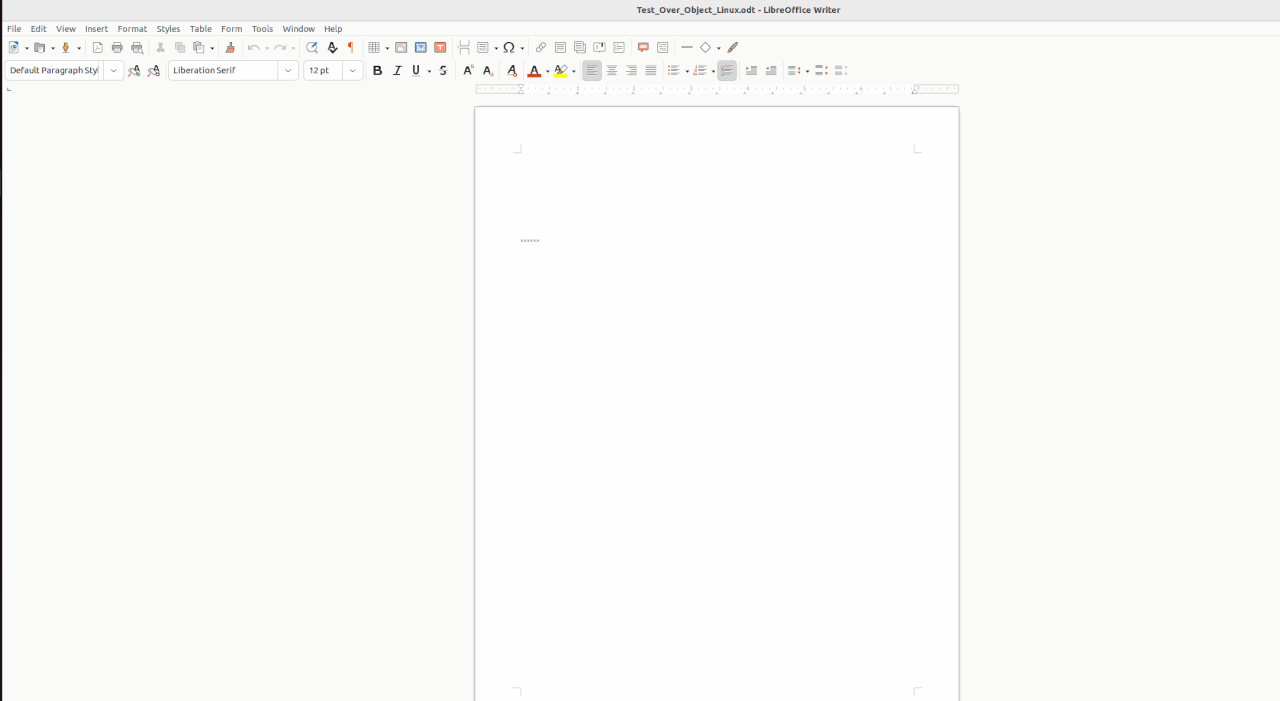The height and width of the screenshot is (701, 1280).
Task: Run the spelling check
Action: click(332, 47)
